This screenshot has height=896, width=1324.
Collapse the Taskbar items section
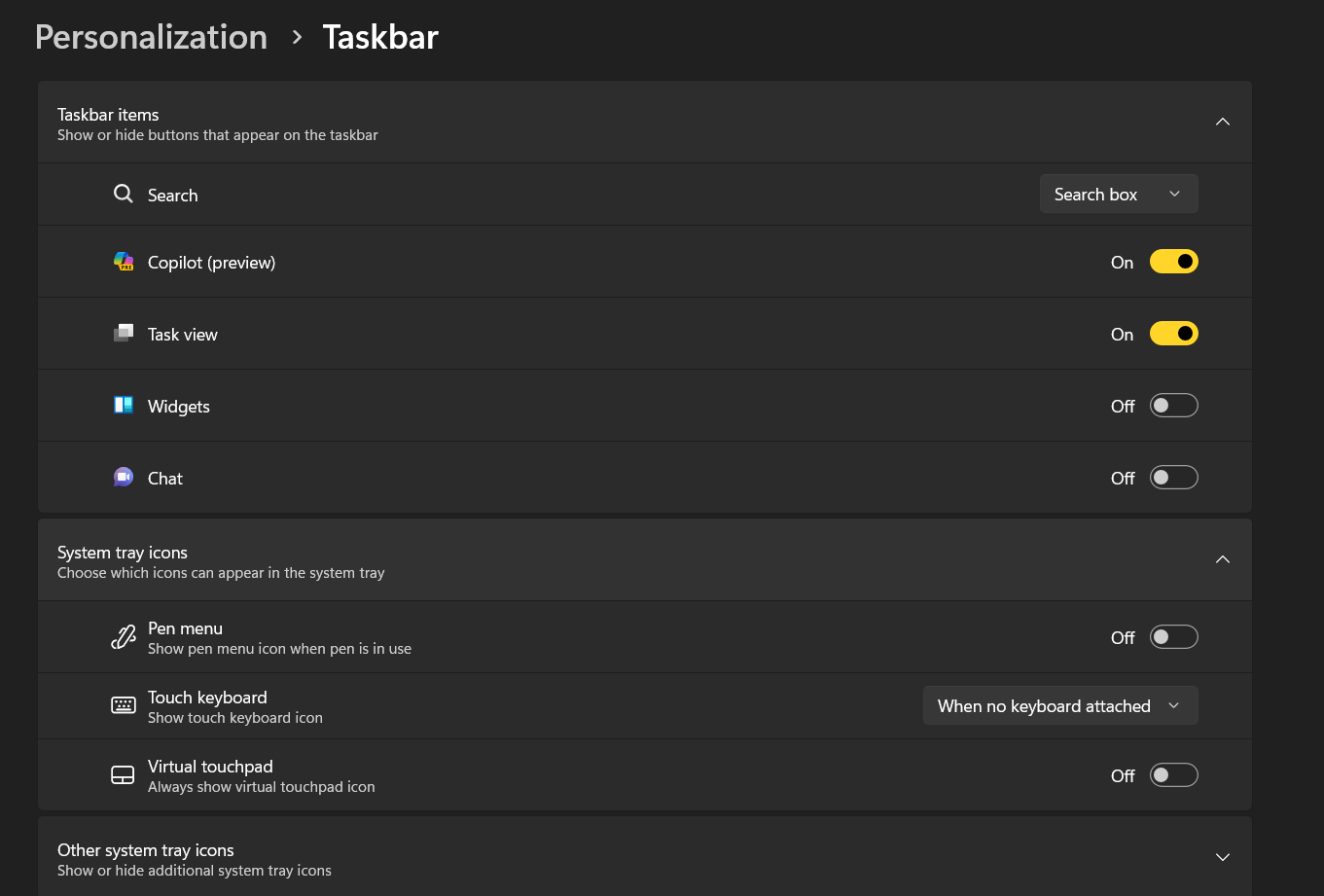tap(1223, 122)
